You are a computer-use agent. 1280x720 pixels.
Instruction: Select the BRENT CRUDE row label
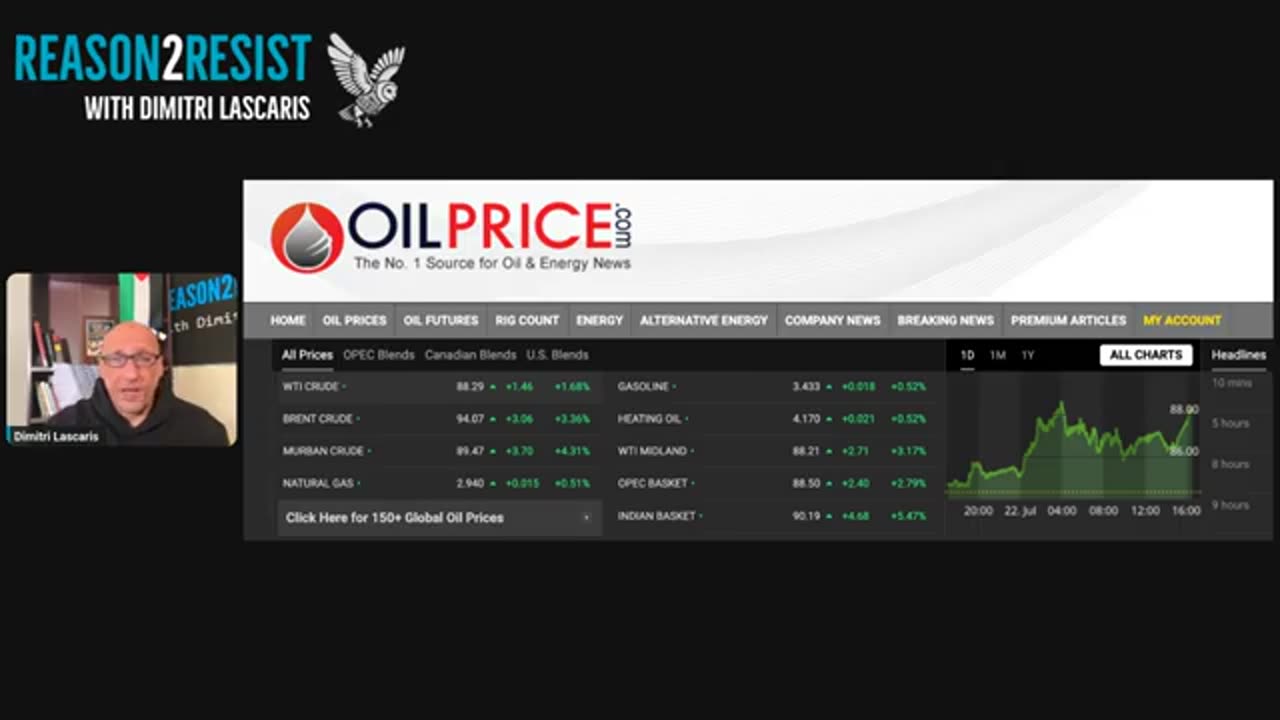point(318,419)
